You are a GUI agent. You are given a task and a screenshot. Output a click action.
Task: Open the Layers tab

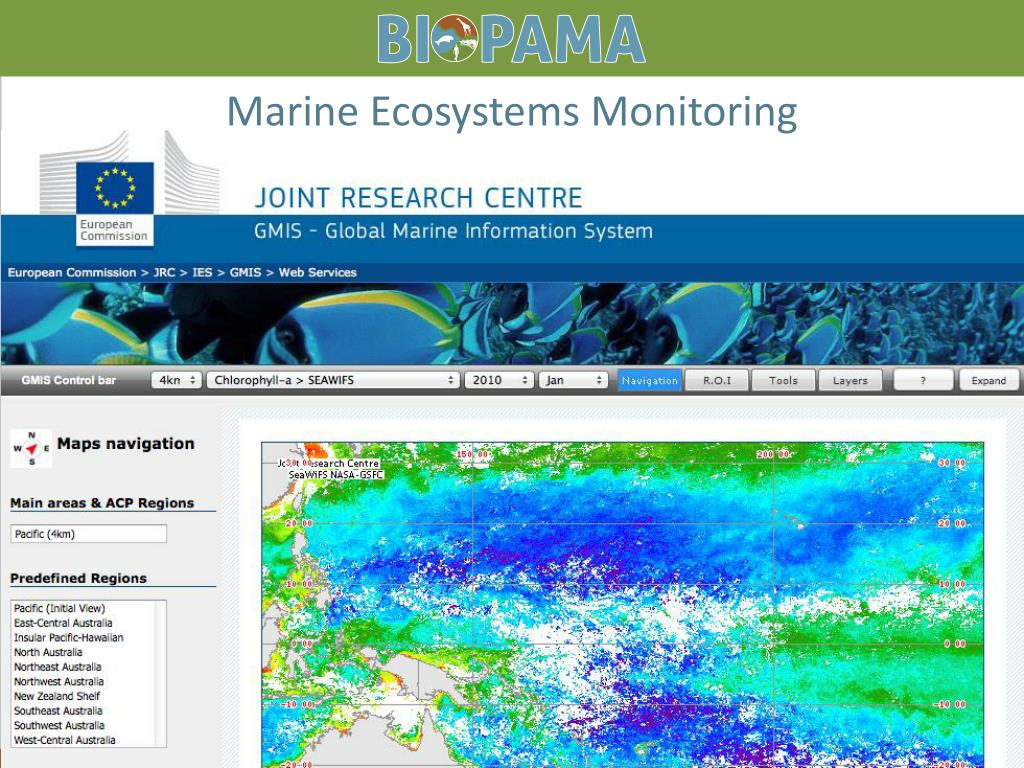pyautogui.click(x=850, y=380)
